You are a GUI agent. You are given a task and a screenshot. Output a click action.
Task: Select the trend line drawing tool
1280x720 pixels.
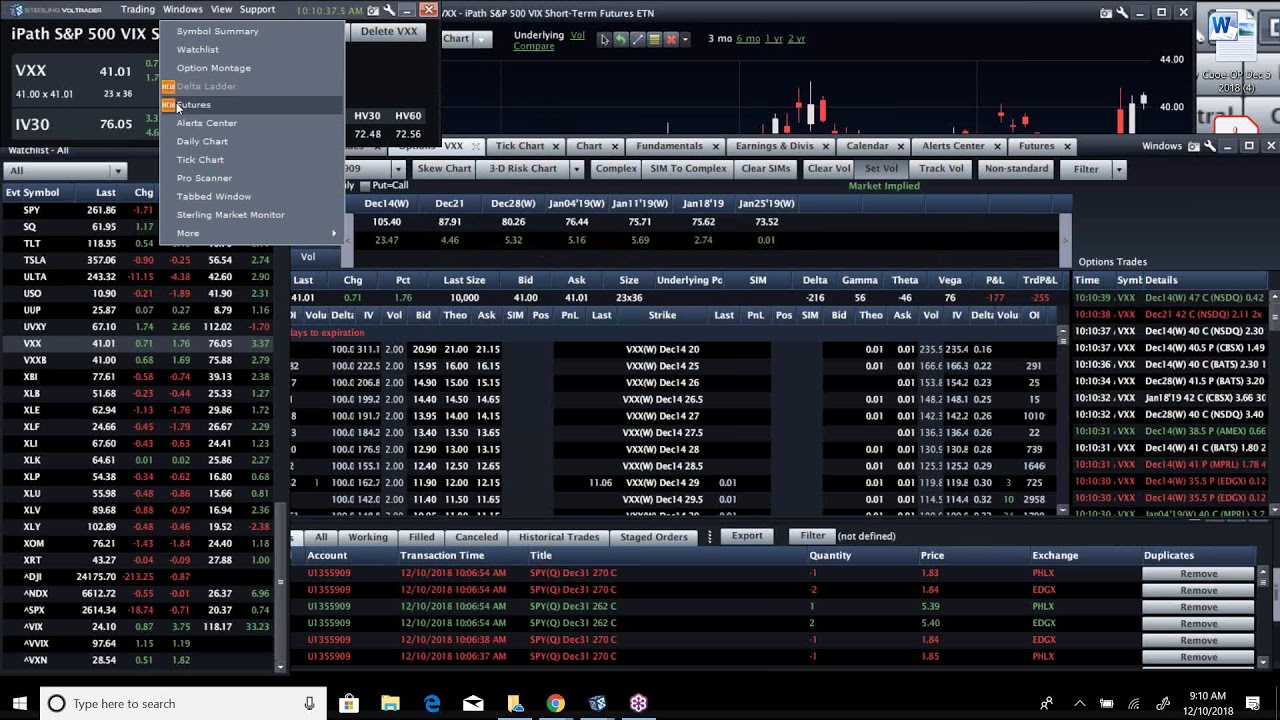pos(638,39)
